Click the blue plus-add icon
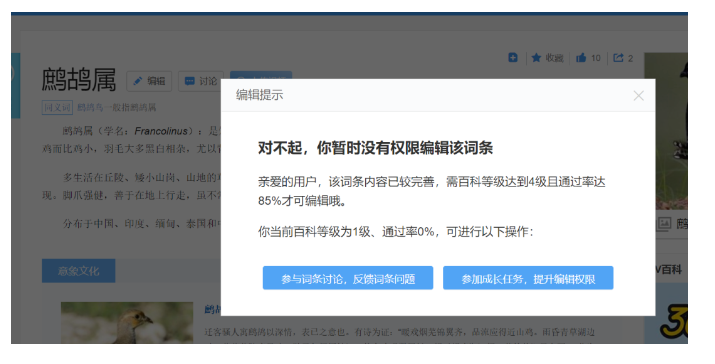 pyautogui.click(x=513, y=57)
